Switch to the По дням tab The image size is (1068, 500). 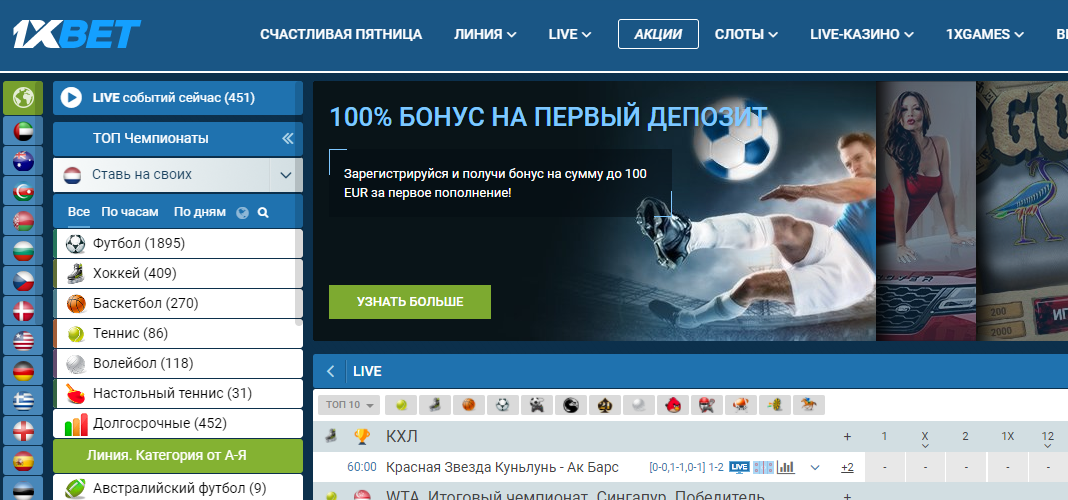pyautogui.click(x=200, y=212)
